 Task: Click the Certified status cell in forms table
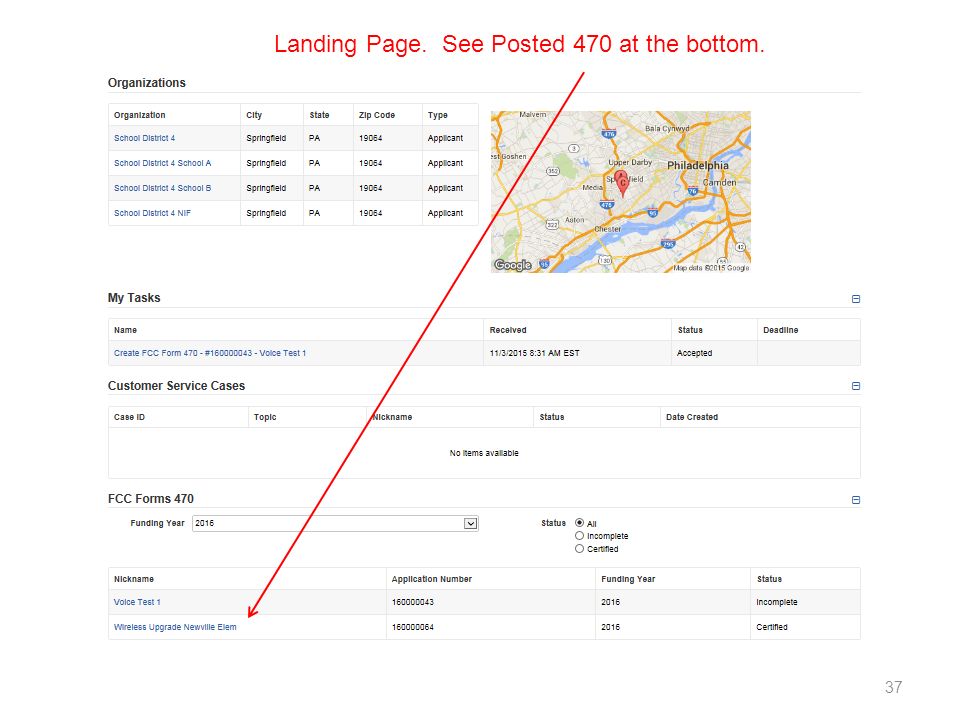click(771, 628)
